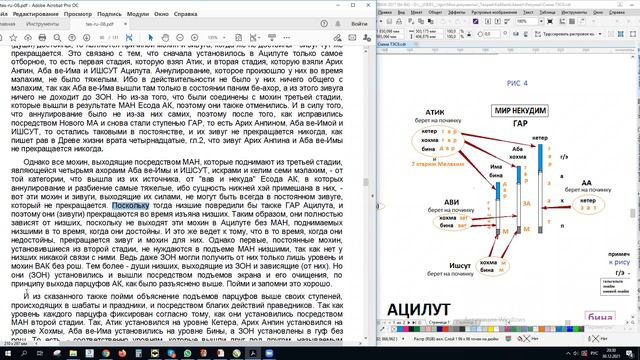Image resolution: width=640 pixels, height=360 pixels.
Task: Click the export icon in CorelDRAW toolbar
Action: coord(498,21)
